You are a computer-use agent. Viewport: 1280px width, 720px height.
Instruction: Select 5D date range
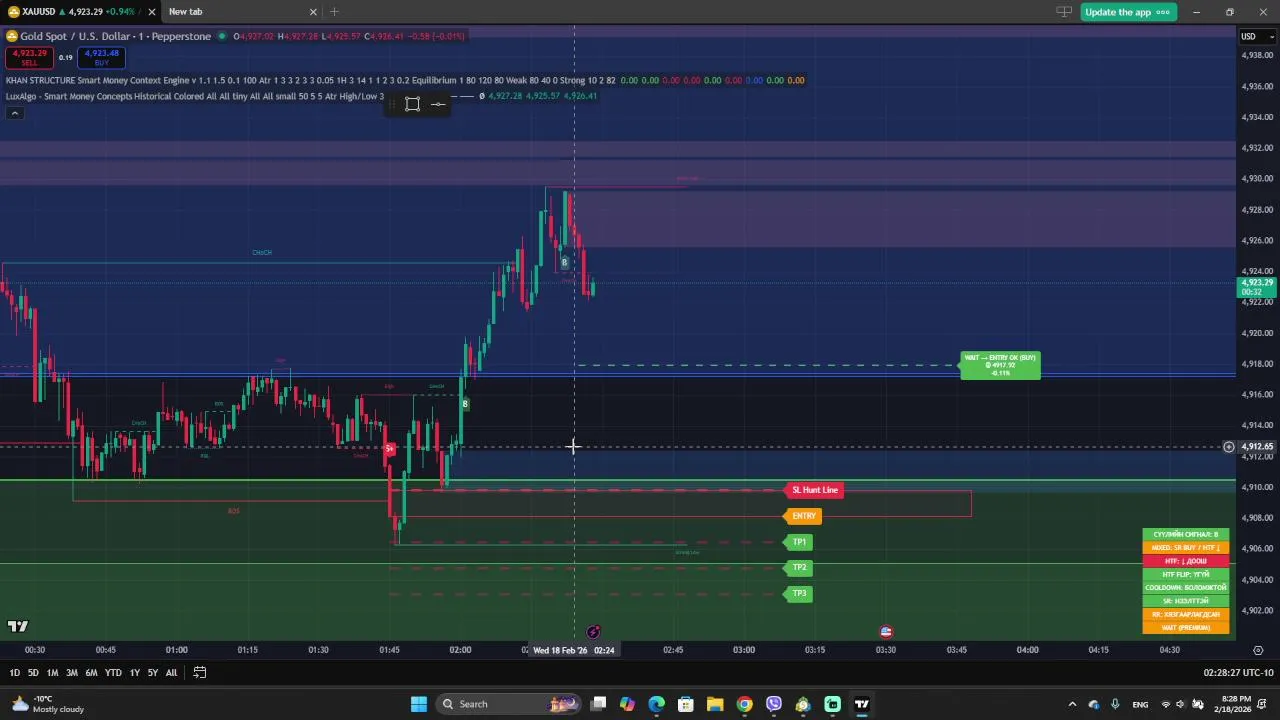coord(33,673)
